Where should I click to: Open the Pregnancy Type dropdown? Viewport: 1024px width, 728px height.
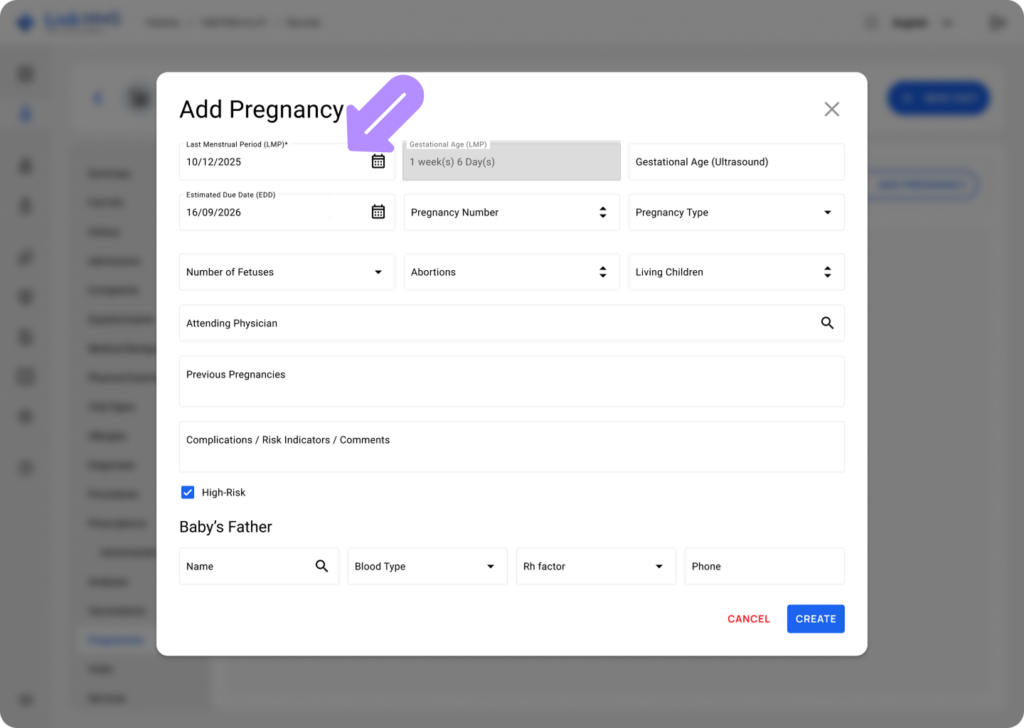[x=827, y=212]
